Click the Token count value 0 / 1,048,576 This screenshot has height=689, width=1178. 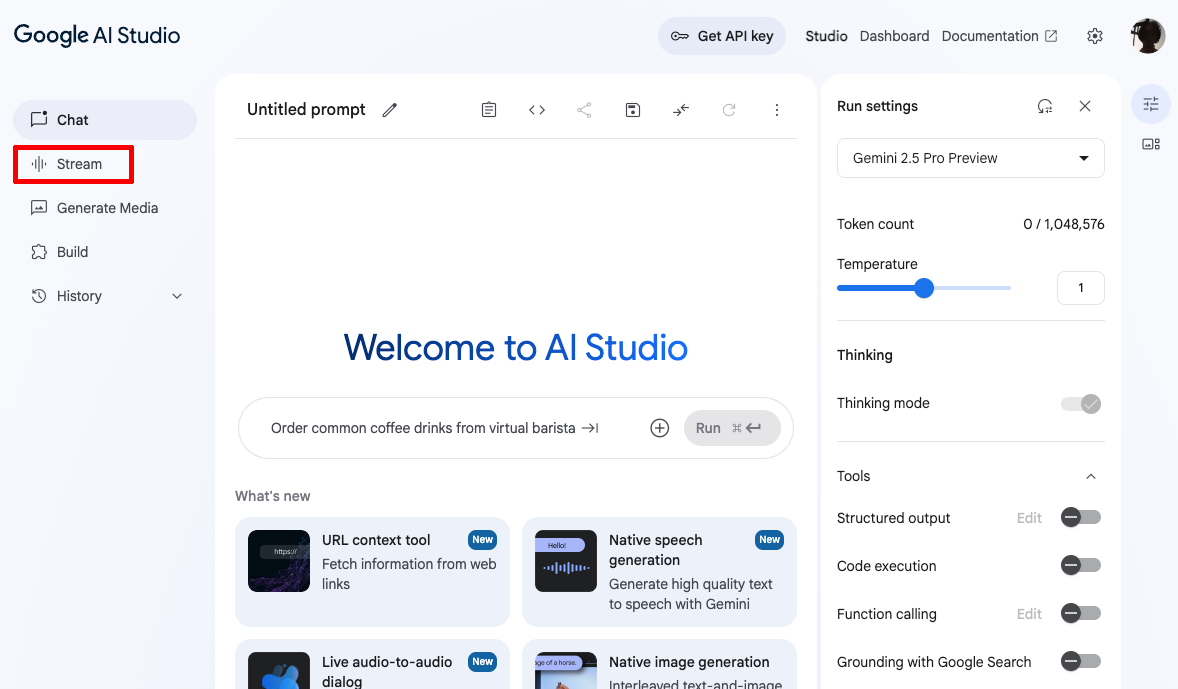click(x=1063, y=224)
